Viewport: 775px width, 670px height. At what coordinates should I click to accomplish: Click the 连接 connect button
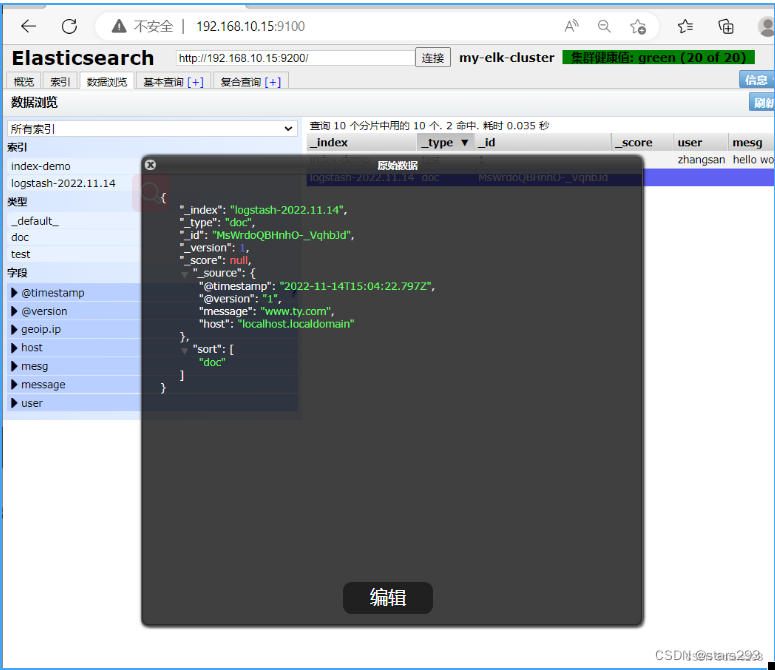[x=433, y=58]
